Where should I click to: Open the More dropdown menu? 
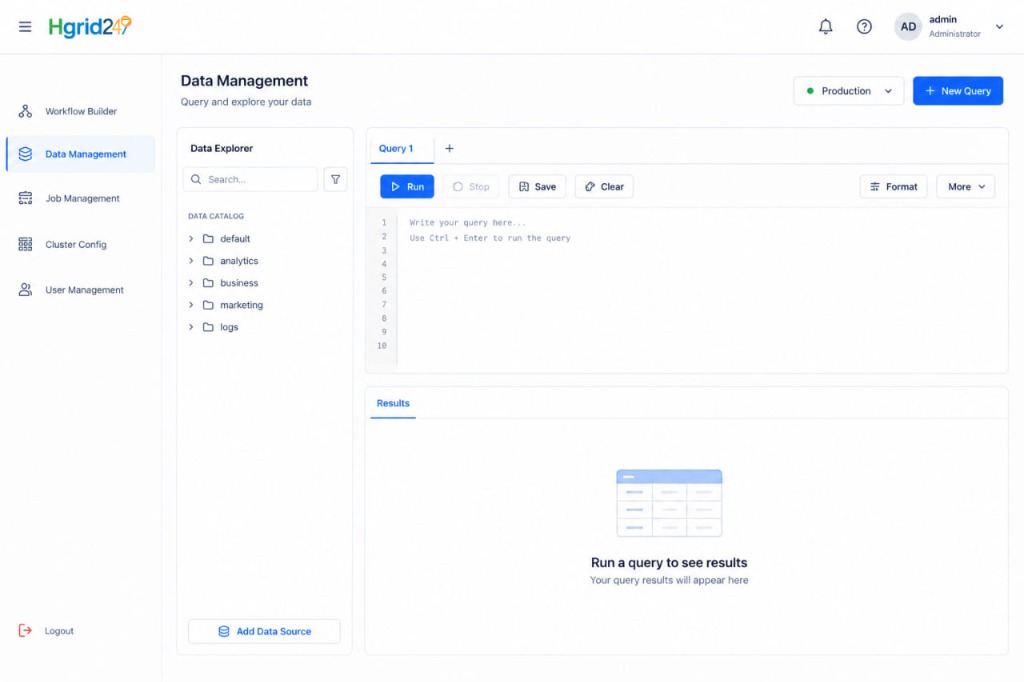(x=966, y=187)
